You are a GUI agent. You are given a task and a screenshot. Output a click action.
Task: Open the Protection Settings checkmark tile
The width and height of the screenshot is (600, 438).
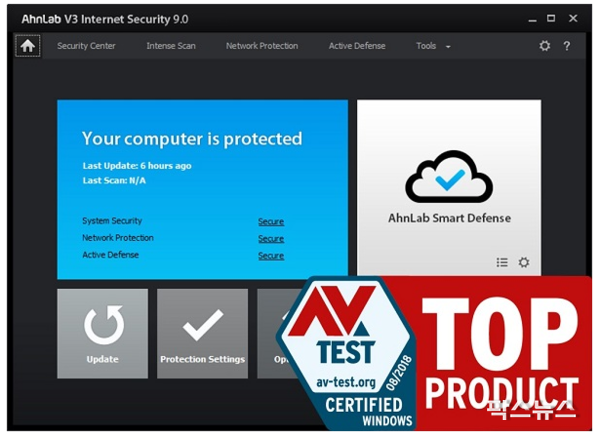tap(202, 333)
